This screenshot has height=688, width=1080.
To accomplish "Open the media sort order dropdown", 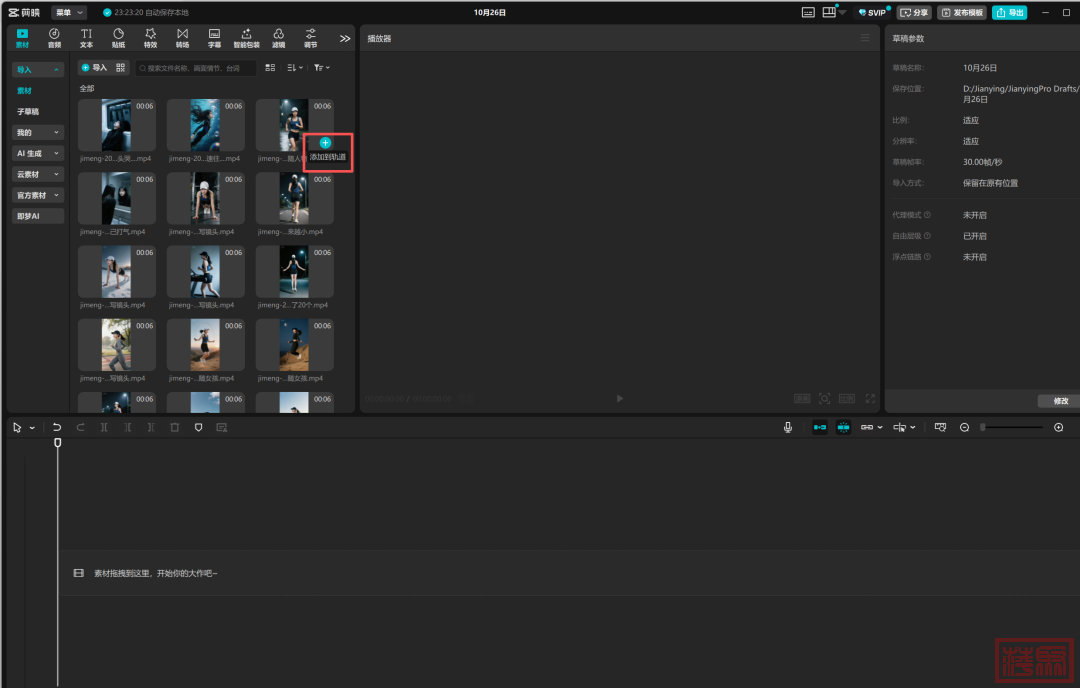I will 295,68.
